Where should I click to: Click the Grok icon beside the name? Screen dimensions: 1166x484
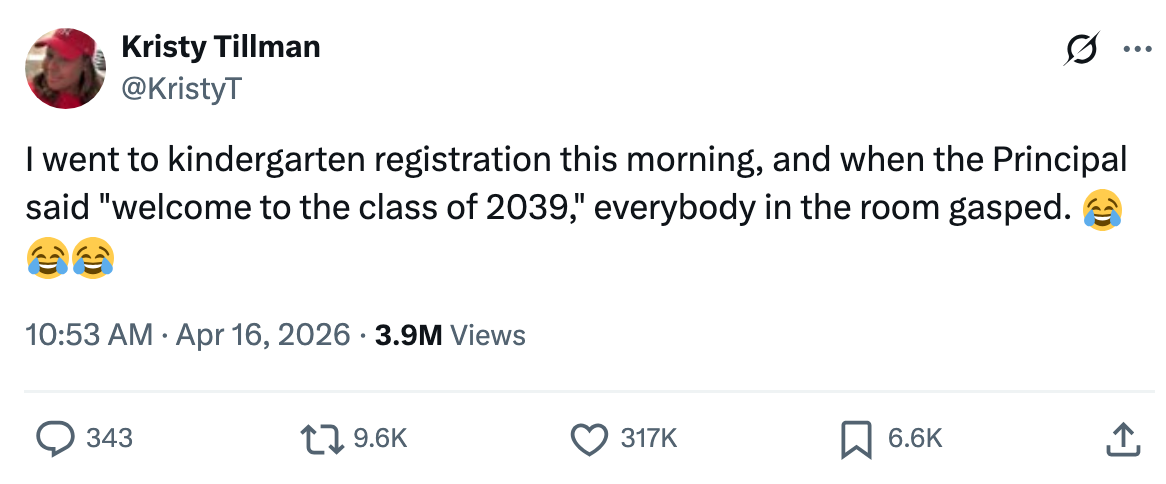coord(1085,47)
